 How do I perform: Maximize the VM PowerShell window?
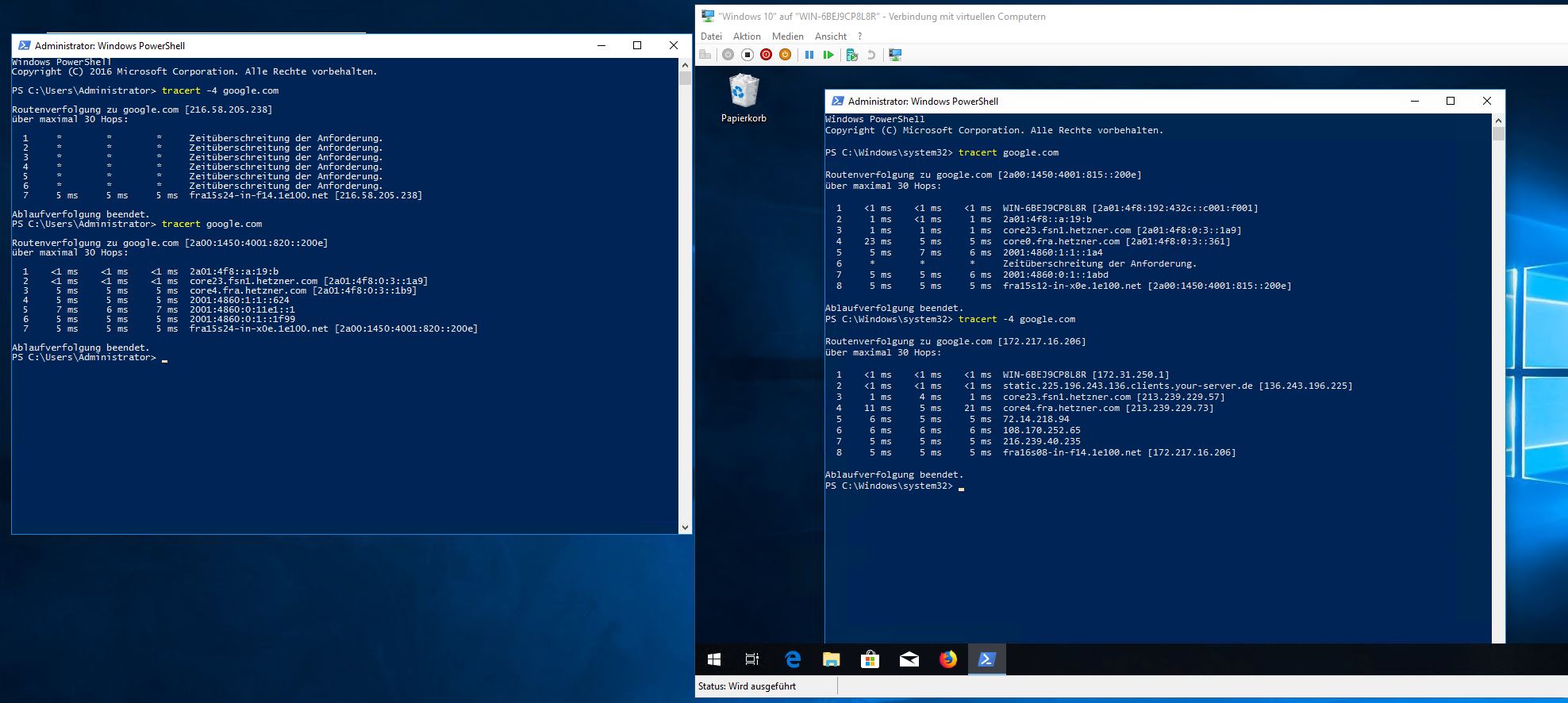click(1451, 101)
